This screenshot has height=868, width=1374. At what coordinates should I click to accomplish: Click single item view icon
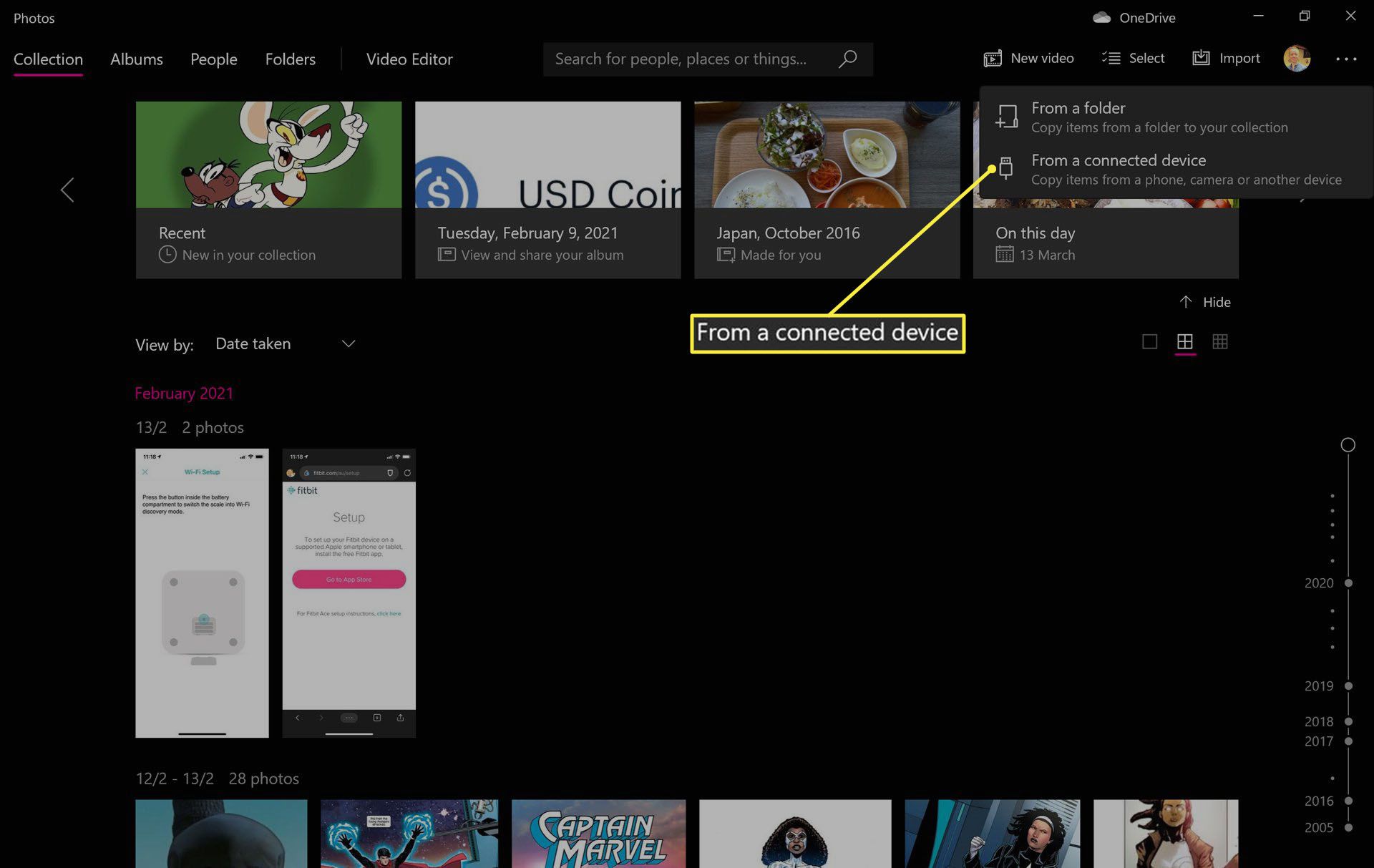pyautogui.click(x=1150, y=342)
